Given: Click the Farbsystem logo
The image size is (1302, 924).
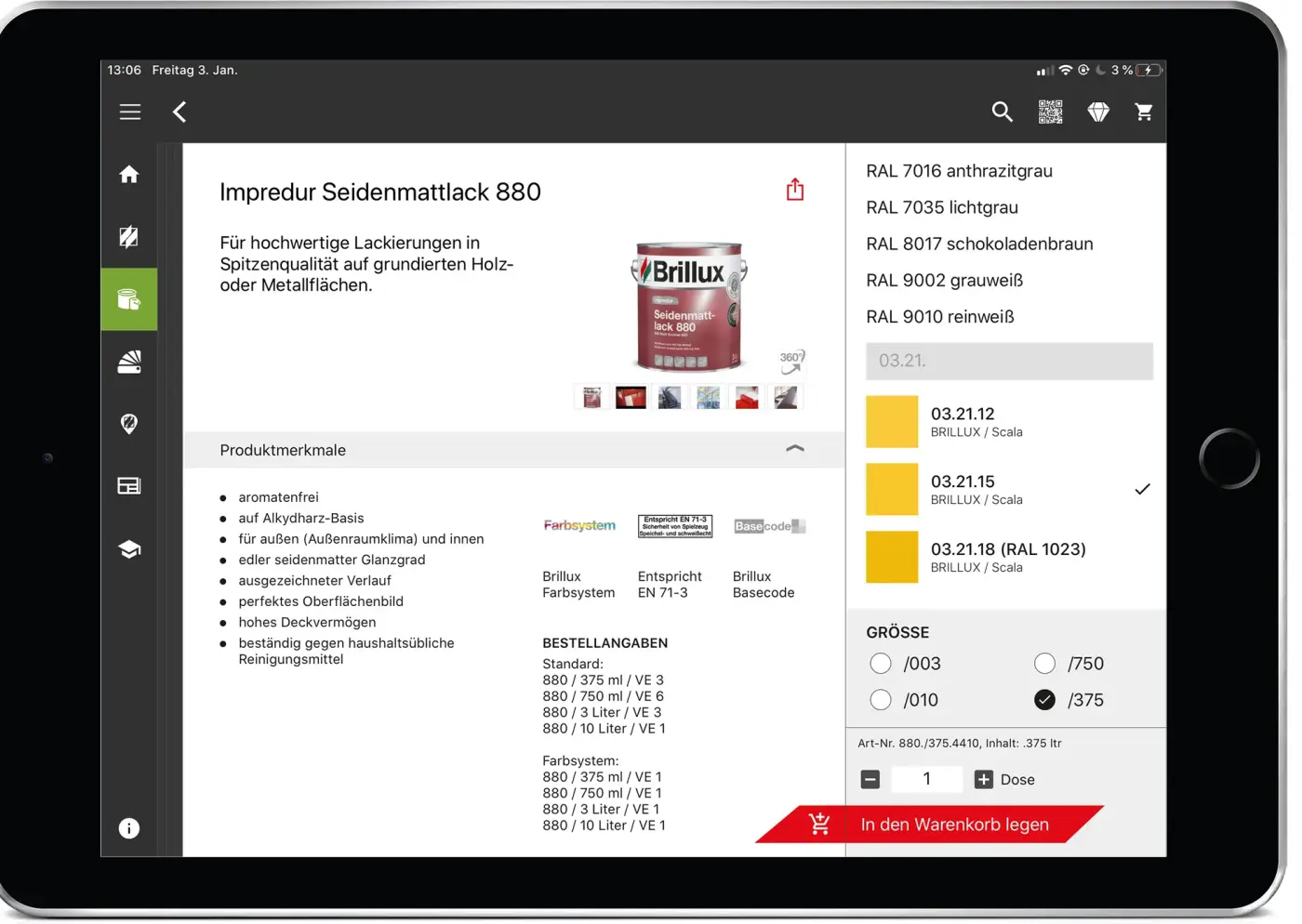Looking at the screenshot, I should tap(579, 525).
